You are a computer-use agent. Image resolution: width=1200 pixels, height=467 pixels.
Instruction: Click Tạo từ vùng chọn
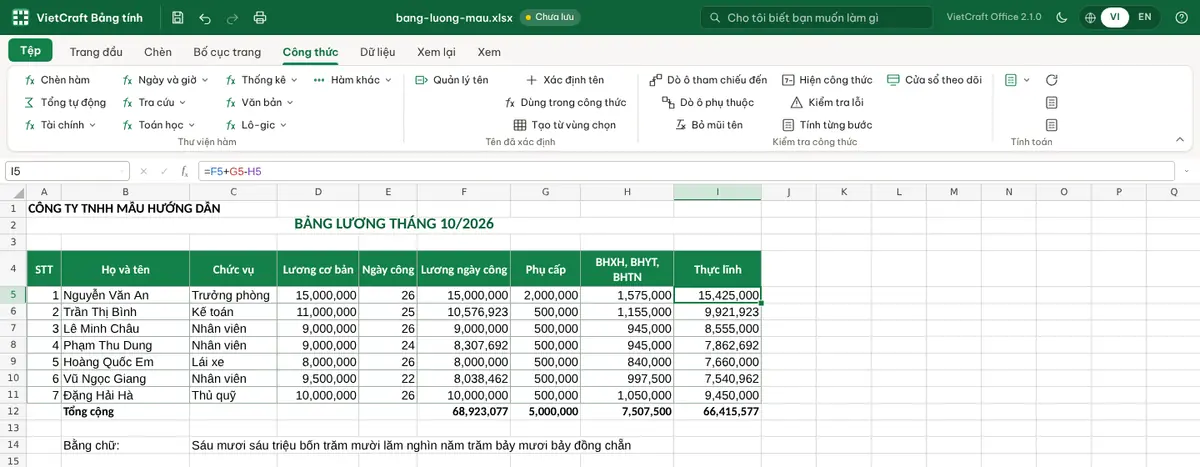[x=565, y=125]
